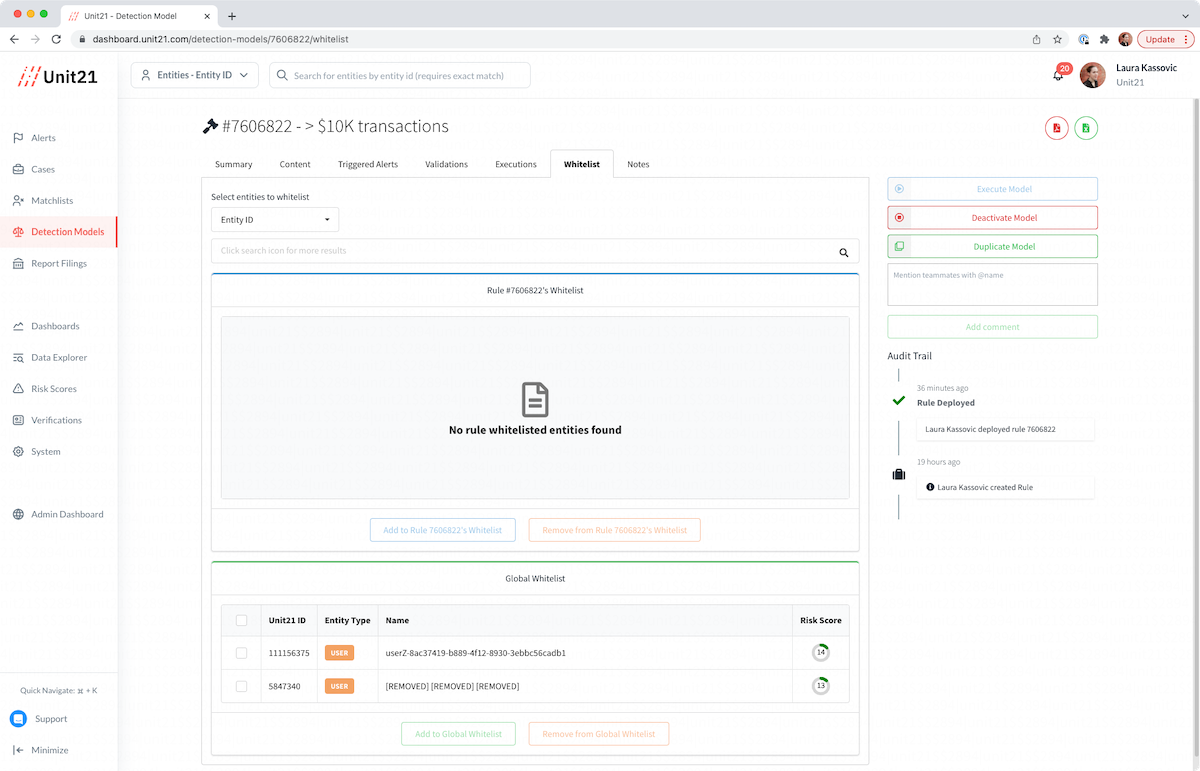Export model as PDF red icon
1200x771 pixels.
(1057, 128)
